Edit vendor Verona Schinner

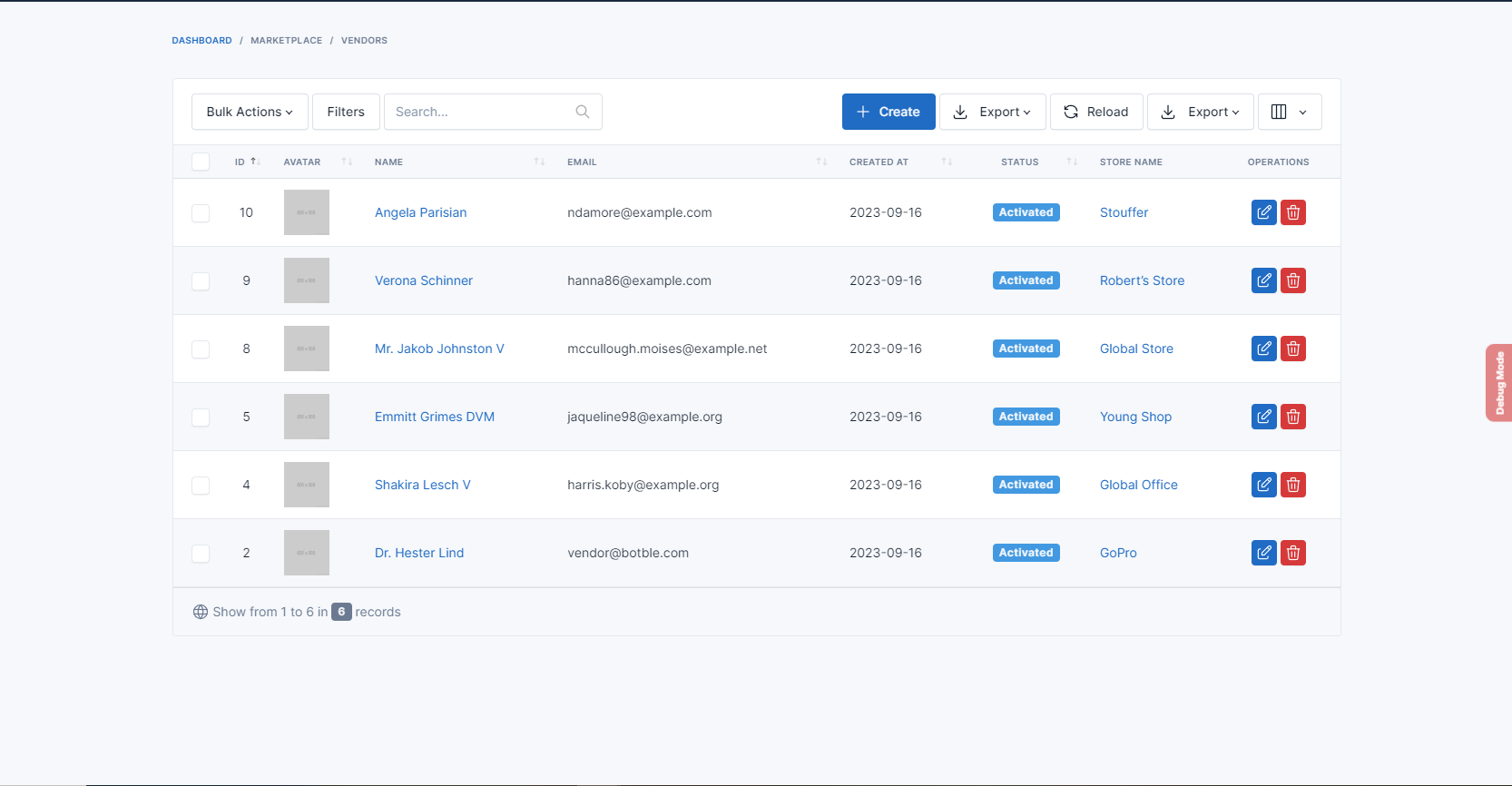tap(1263, 280)
